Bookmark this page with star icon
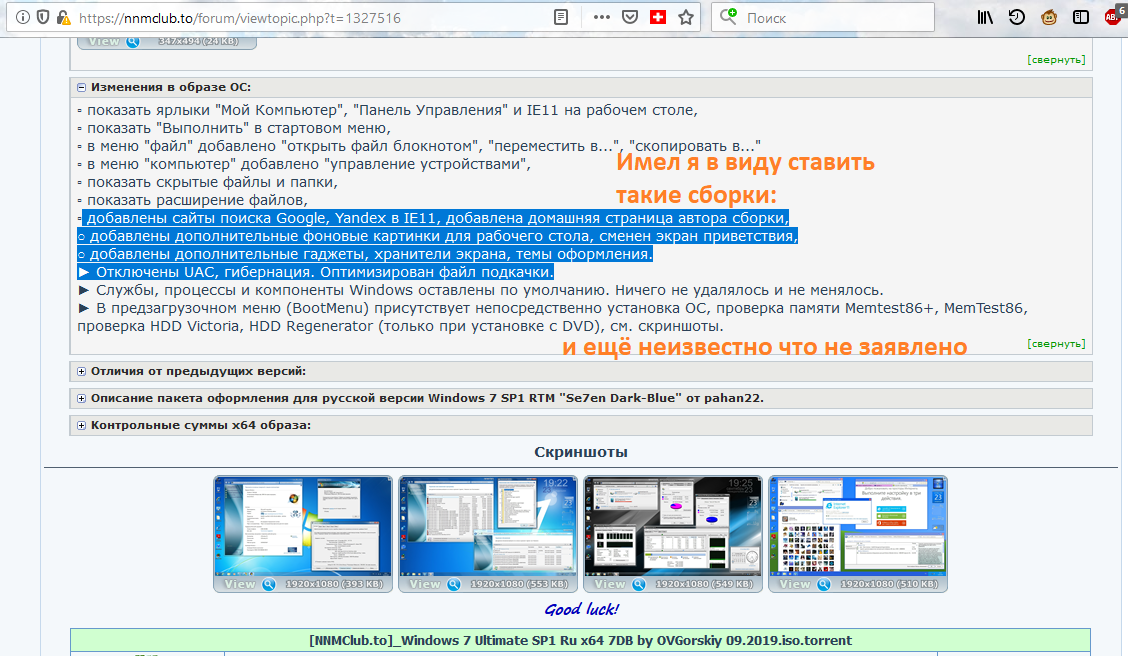Viewport: 1128px width, 656px height. point(686,17)
